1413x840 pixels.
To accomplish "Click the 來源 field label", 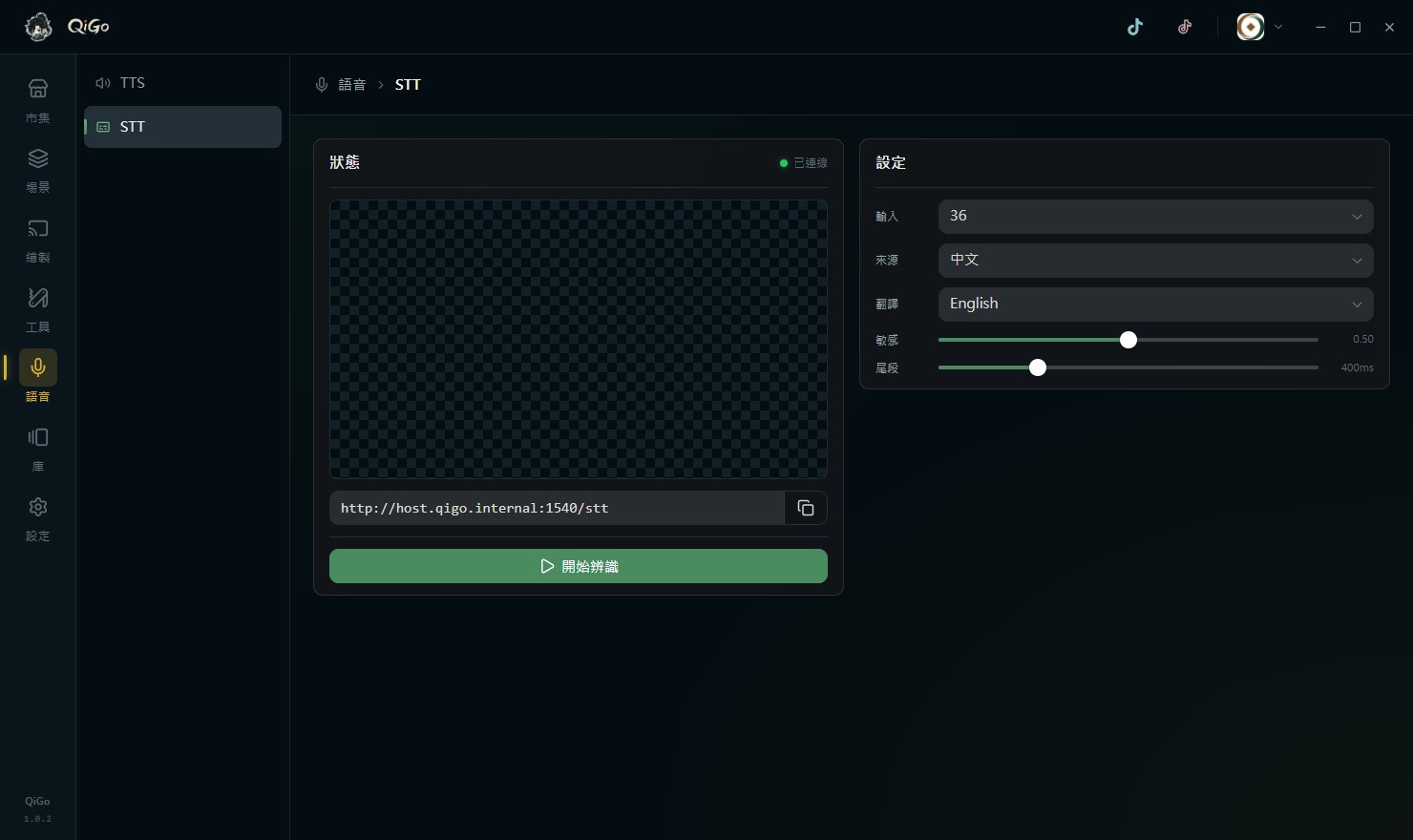I will click(887, 261).
